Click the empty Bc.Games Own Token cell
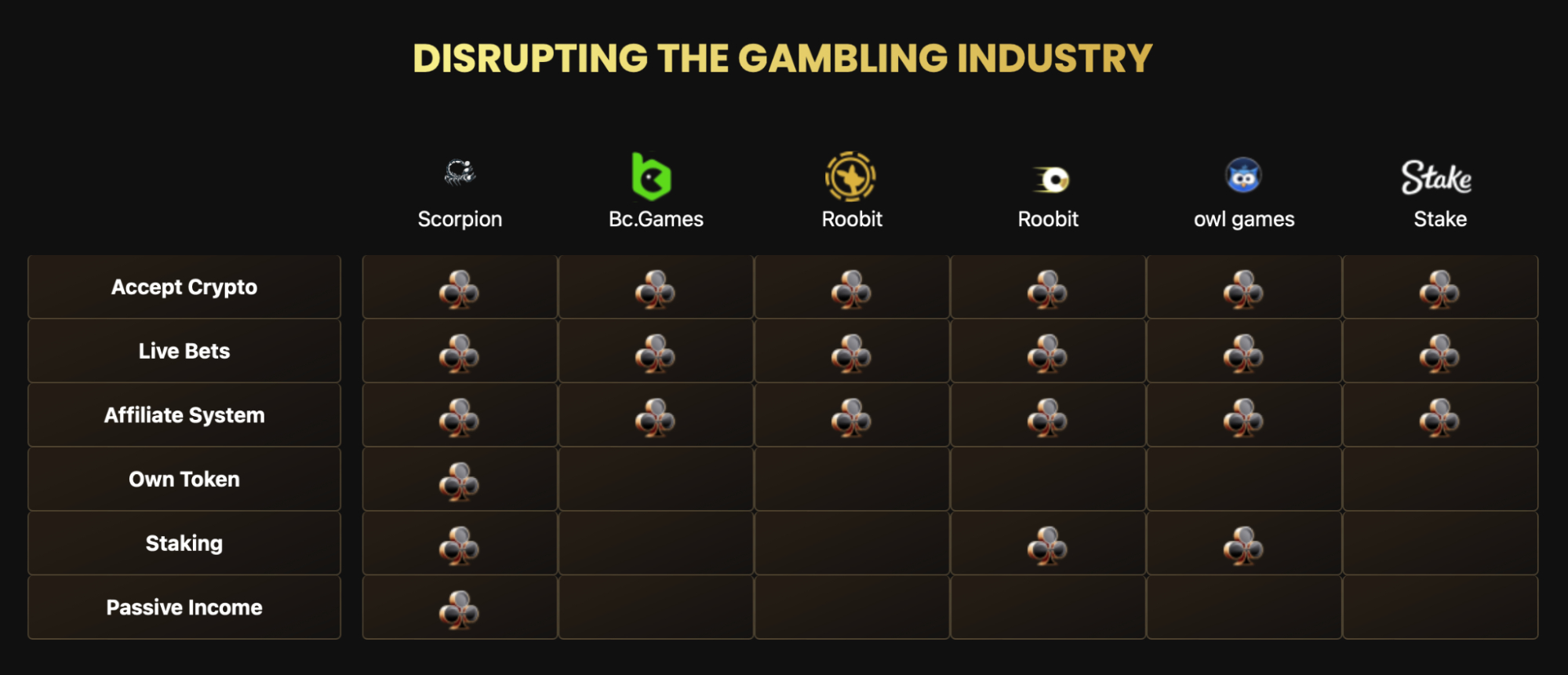1568x675 pixels. [656, 480]
